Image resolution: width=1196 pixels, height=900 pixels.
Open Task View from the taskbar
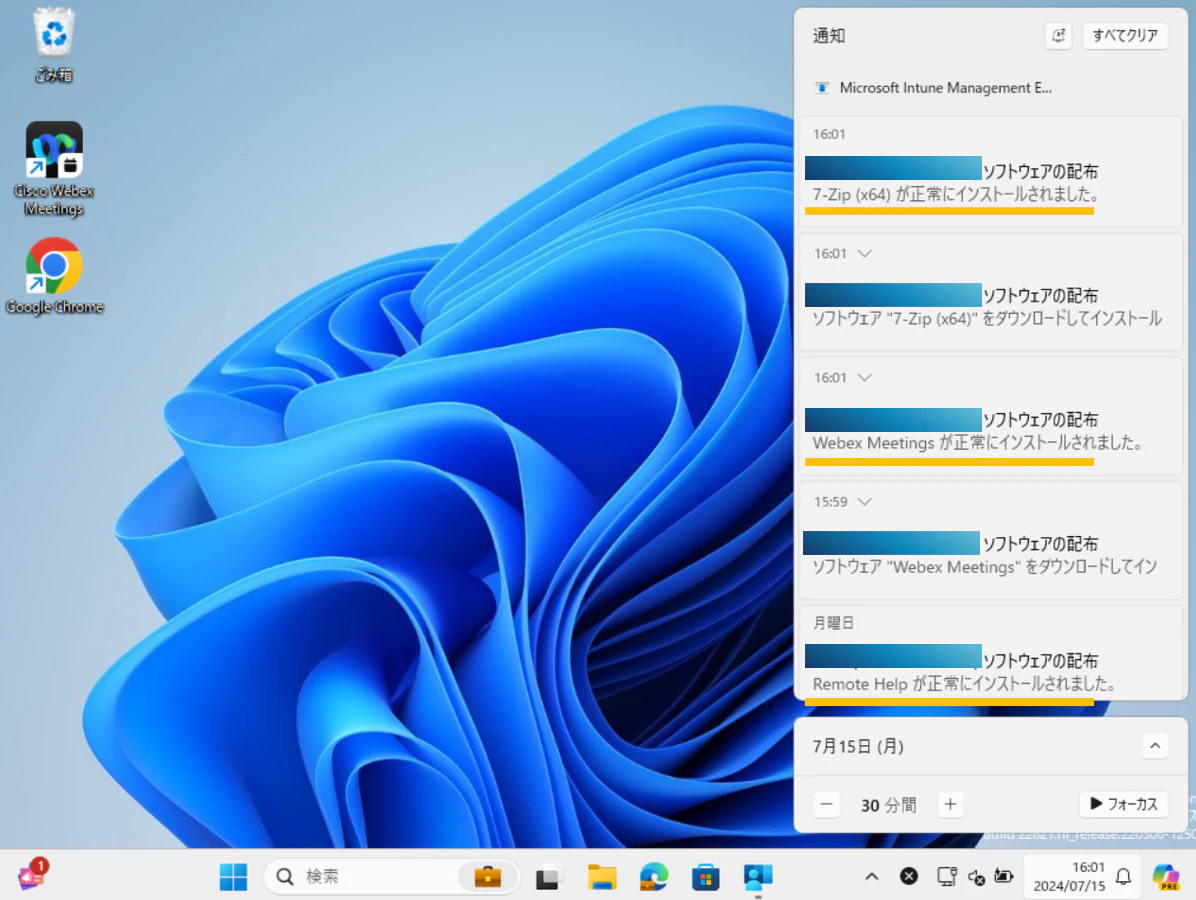(x=548, y=876)
